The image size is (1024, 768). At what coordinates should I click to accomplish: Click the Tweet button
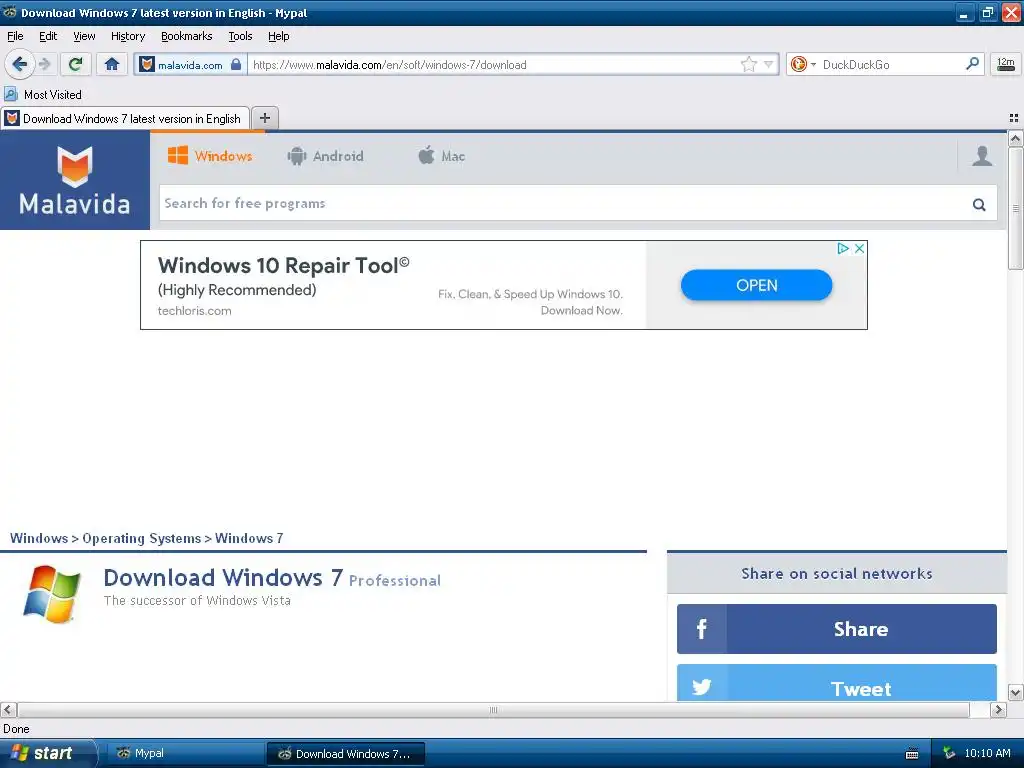pyautogui.click(x=837, y=683)
